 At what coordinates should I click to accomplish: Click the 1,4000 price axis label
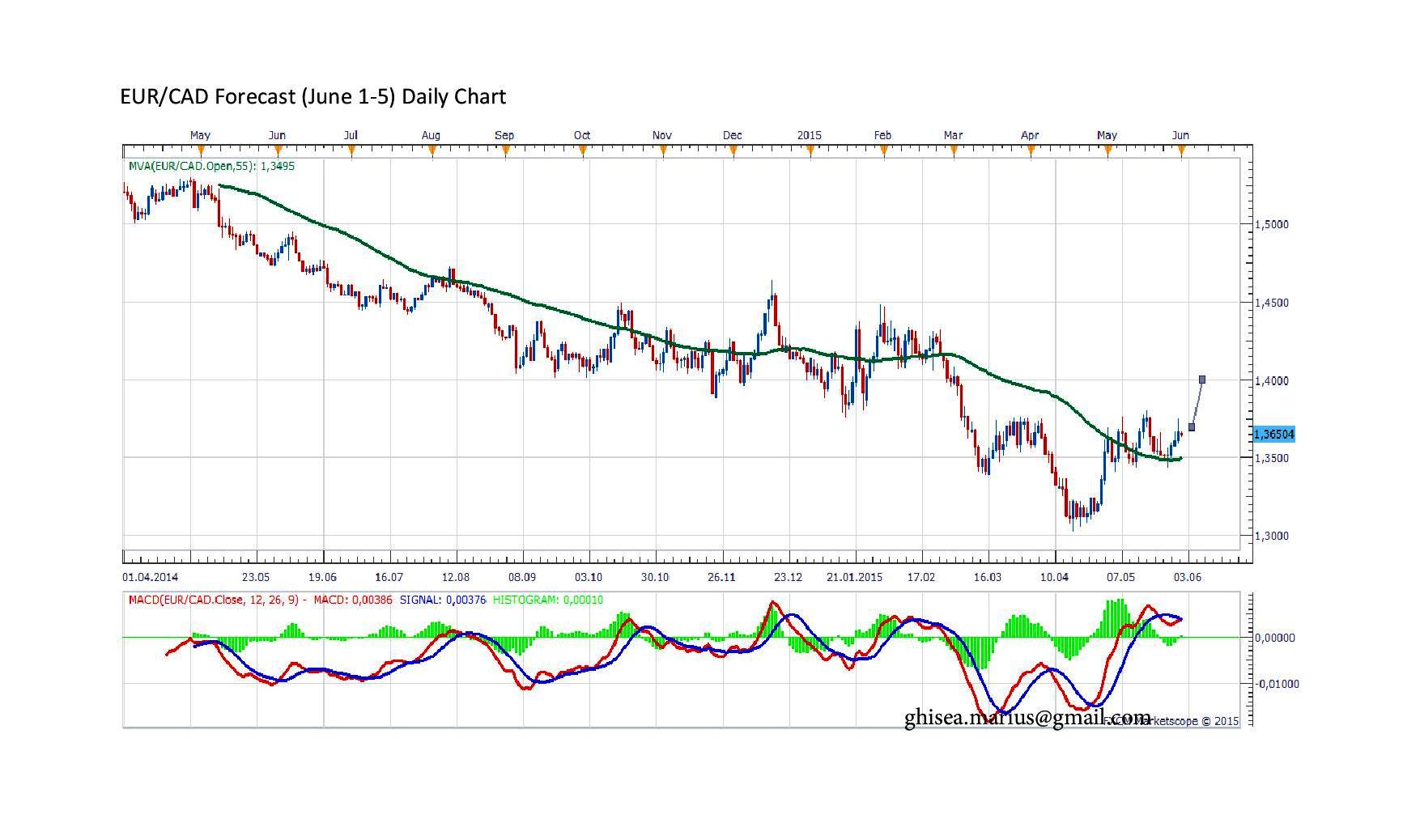(x=1272, y=380)
